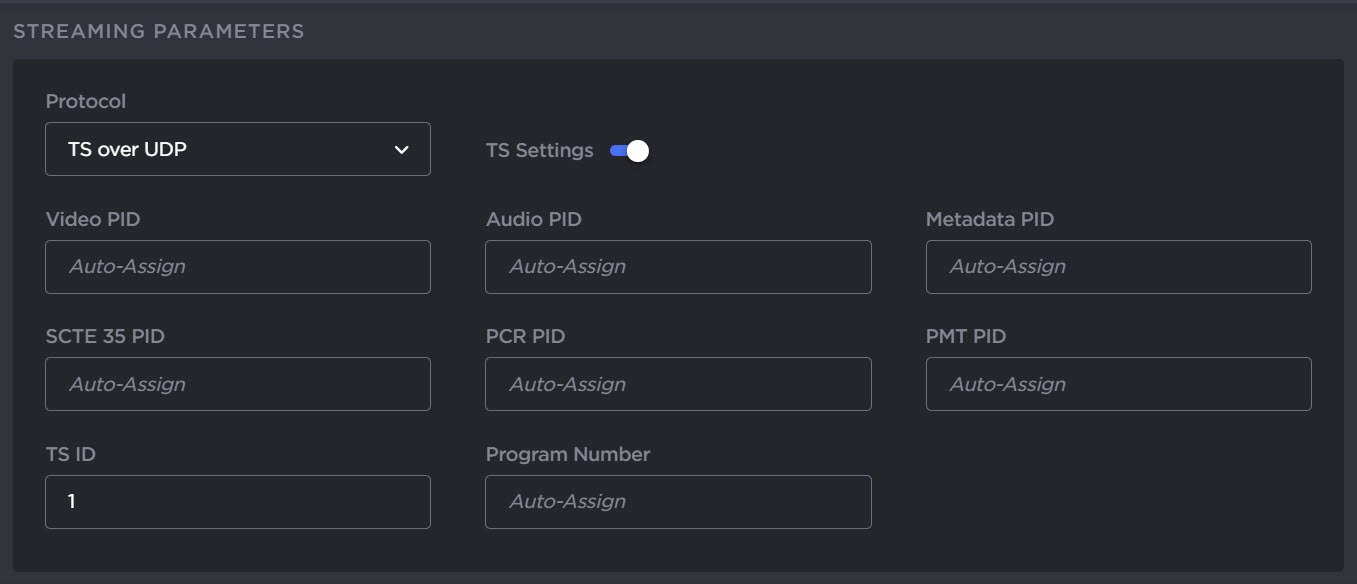Click the Program Number label text
1357x584 pixels.
(567, 454)
